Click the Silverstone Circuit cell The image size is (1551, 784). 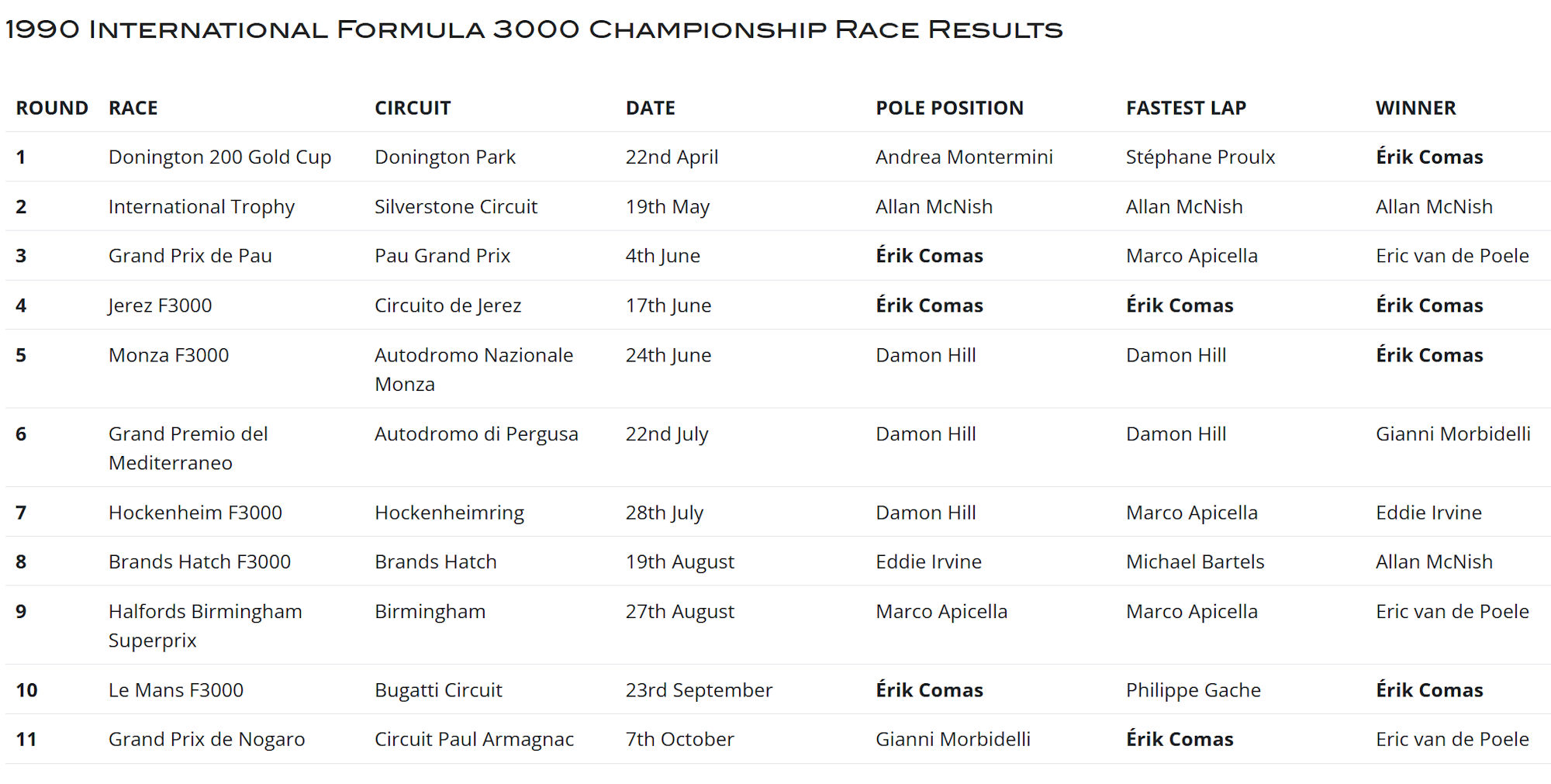(455, 206)
